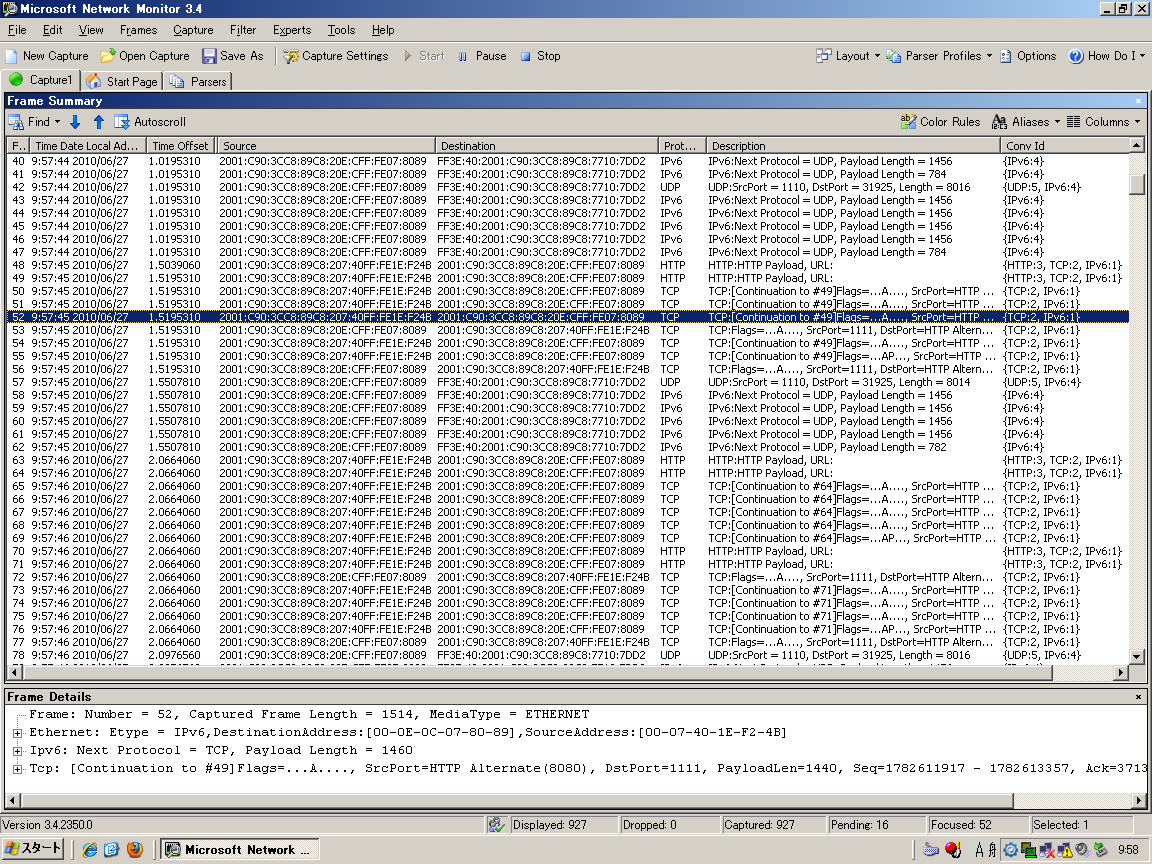1152x864 pixels.
Task: Select frame 78 UDP Length 8016 row
Action: (568, 655)
